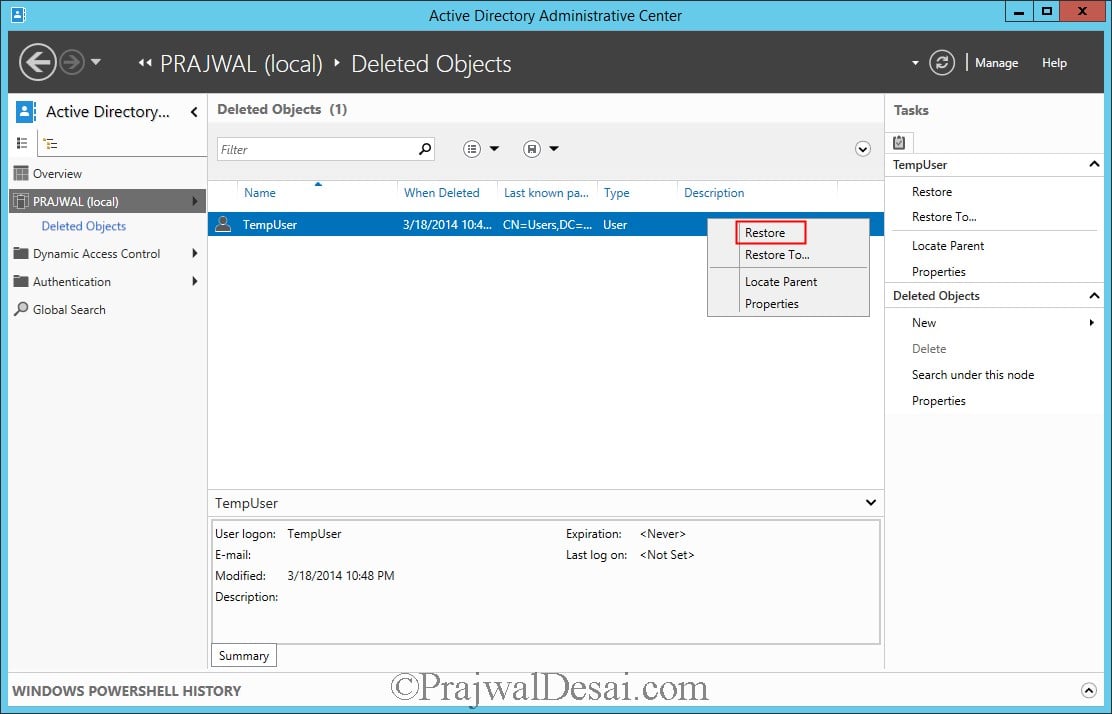The image size is (1112, 714).
Task: Open the breadcrumb path dropdown arrow
Action: tap(915, 63)
